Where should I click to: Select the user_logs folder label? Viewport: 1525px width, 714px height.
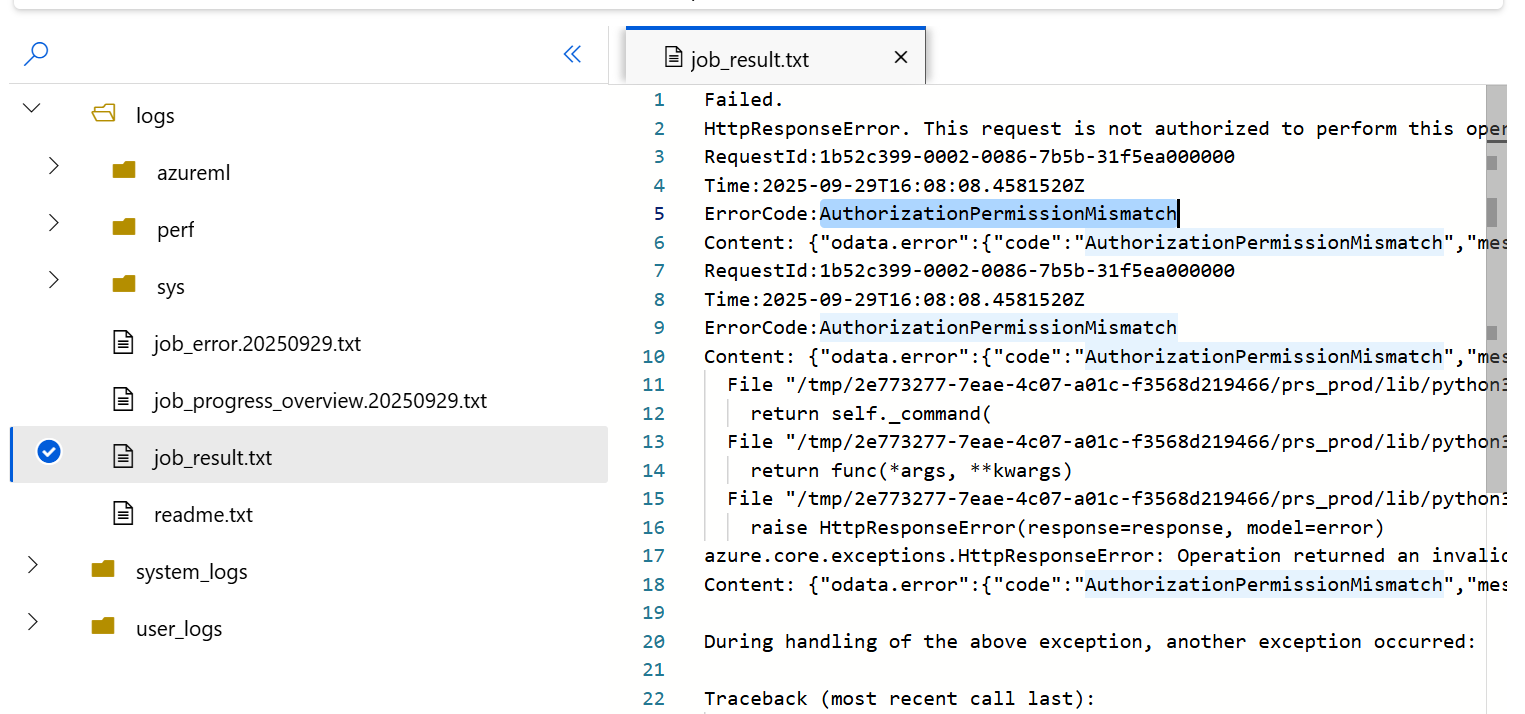point(178,629)
